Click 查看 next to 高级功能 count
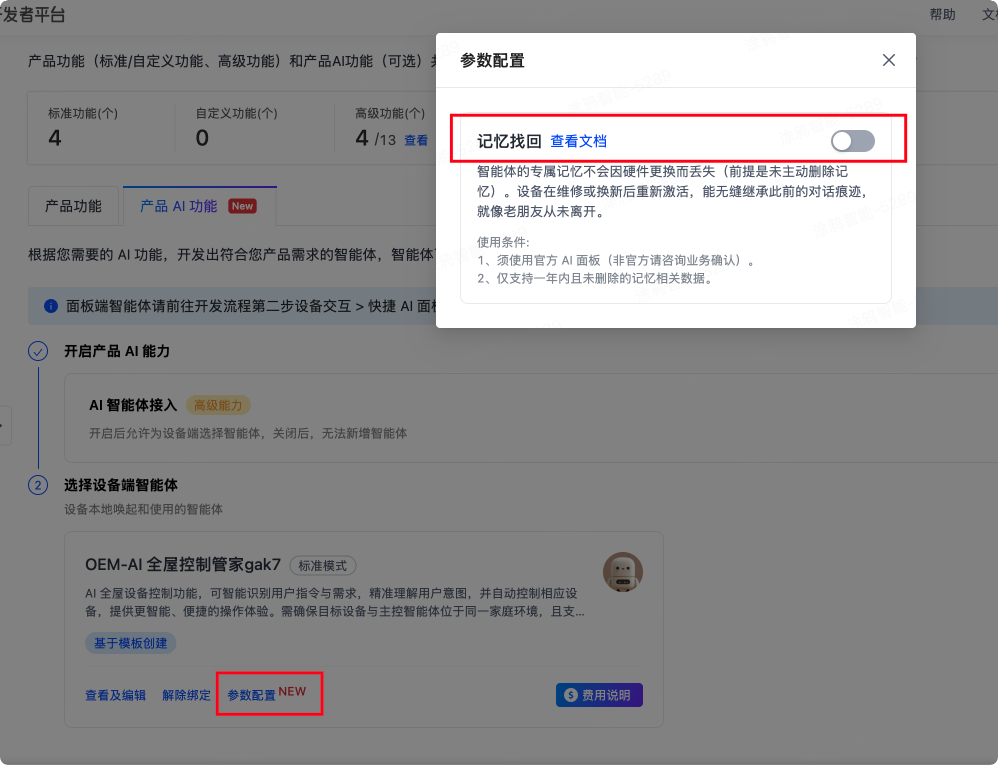The width and height of the screenshot is (998, 765). tap(416, 140)
